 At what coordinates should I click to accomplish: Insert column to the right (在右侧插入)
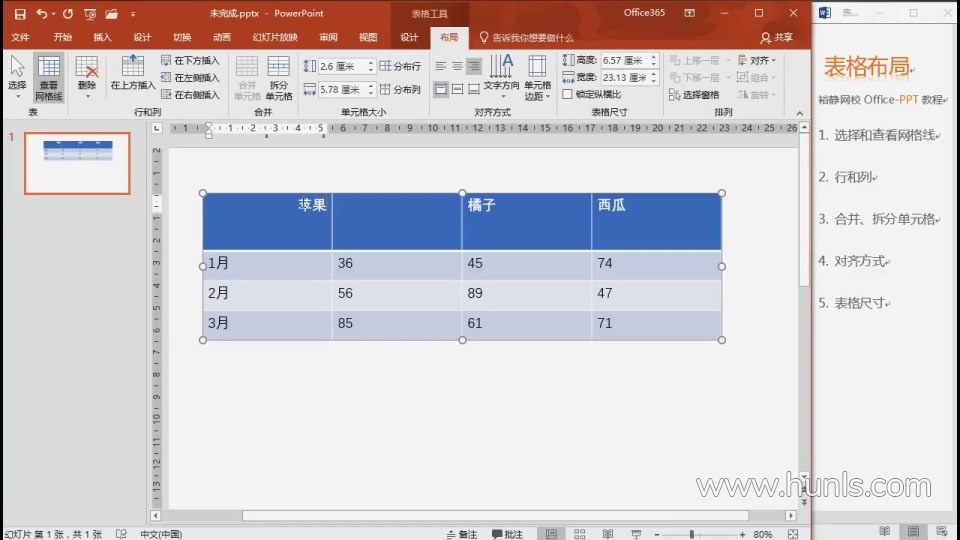click(190, 94)
